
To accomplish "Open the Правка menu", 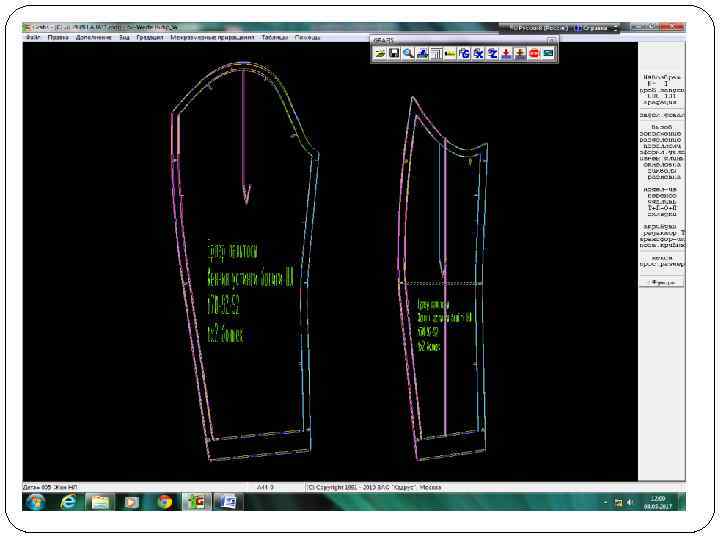I will tap(58, 37).
